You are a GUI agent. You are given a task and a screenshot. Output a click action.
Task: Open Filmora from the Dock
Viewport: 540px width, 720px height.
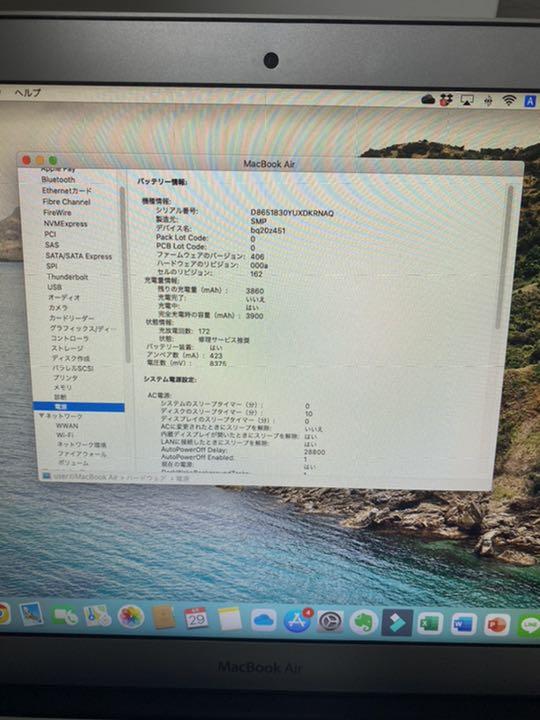pos(396,623)
